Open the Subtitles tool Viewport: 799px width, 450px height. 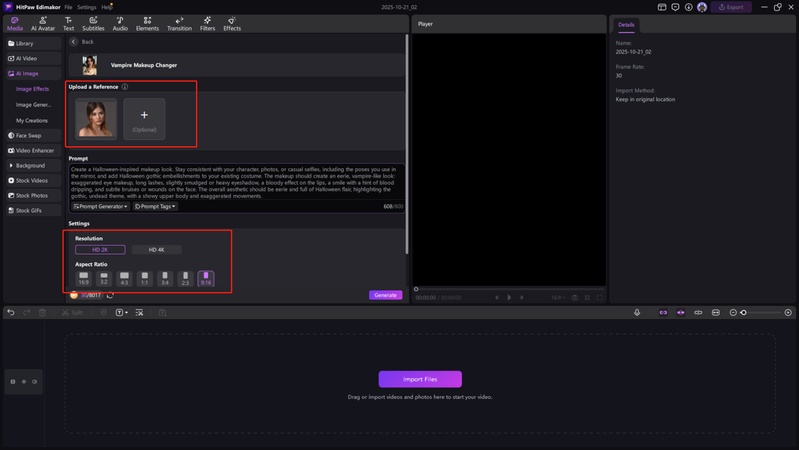click(x=93, y=23)
